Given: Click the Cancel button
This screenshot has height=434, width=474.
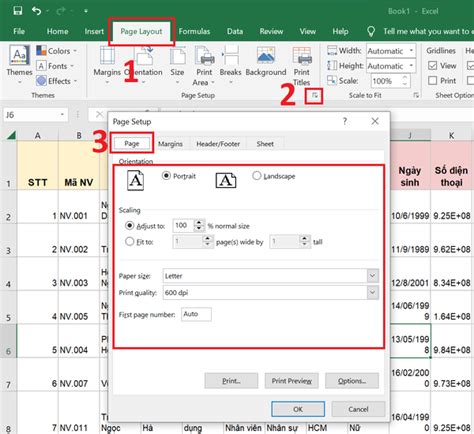Looking at the screenshot, I should point(358,409).
